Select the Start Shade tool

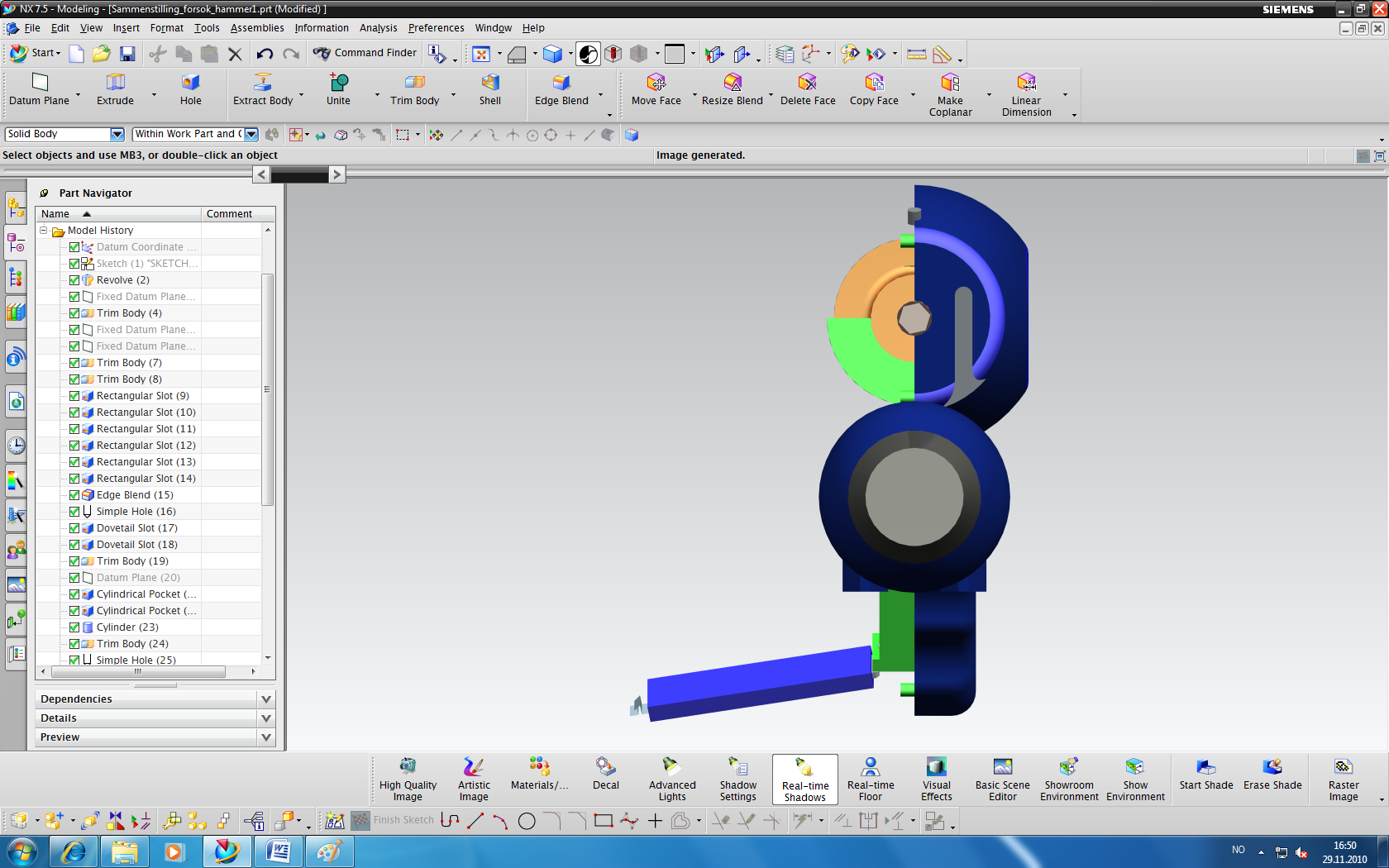[1205, 778]
